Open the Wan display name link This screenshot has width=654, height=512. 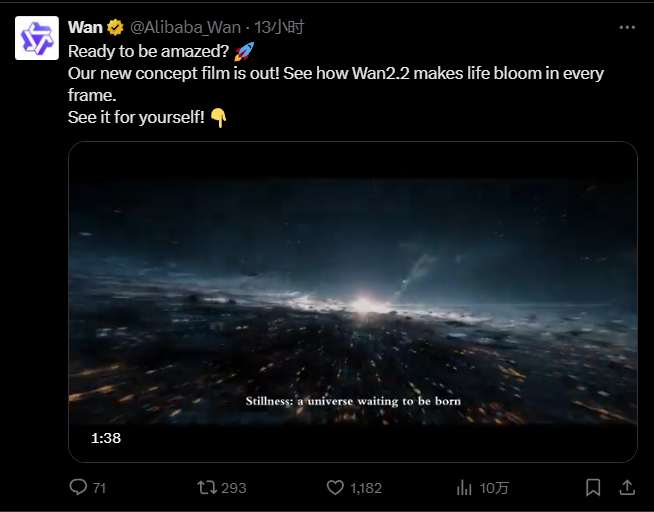click(85, 27)
